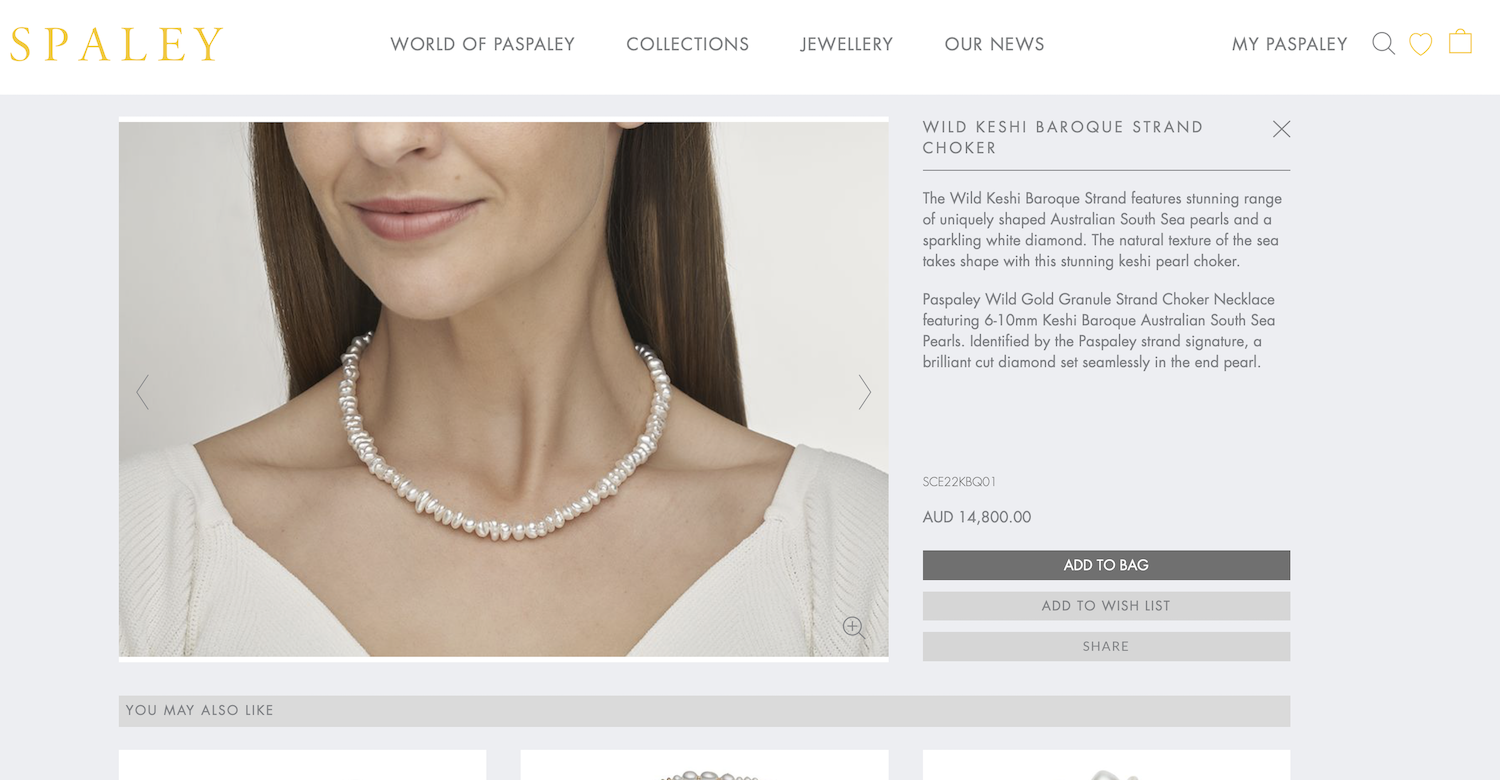Open the wish list heart icon

pyautogui.click(x=1420, y=44)
